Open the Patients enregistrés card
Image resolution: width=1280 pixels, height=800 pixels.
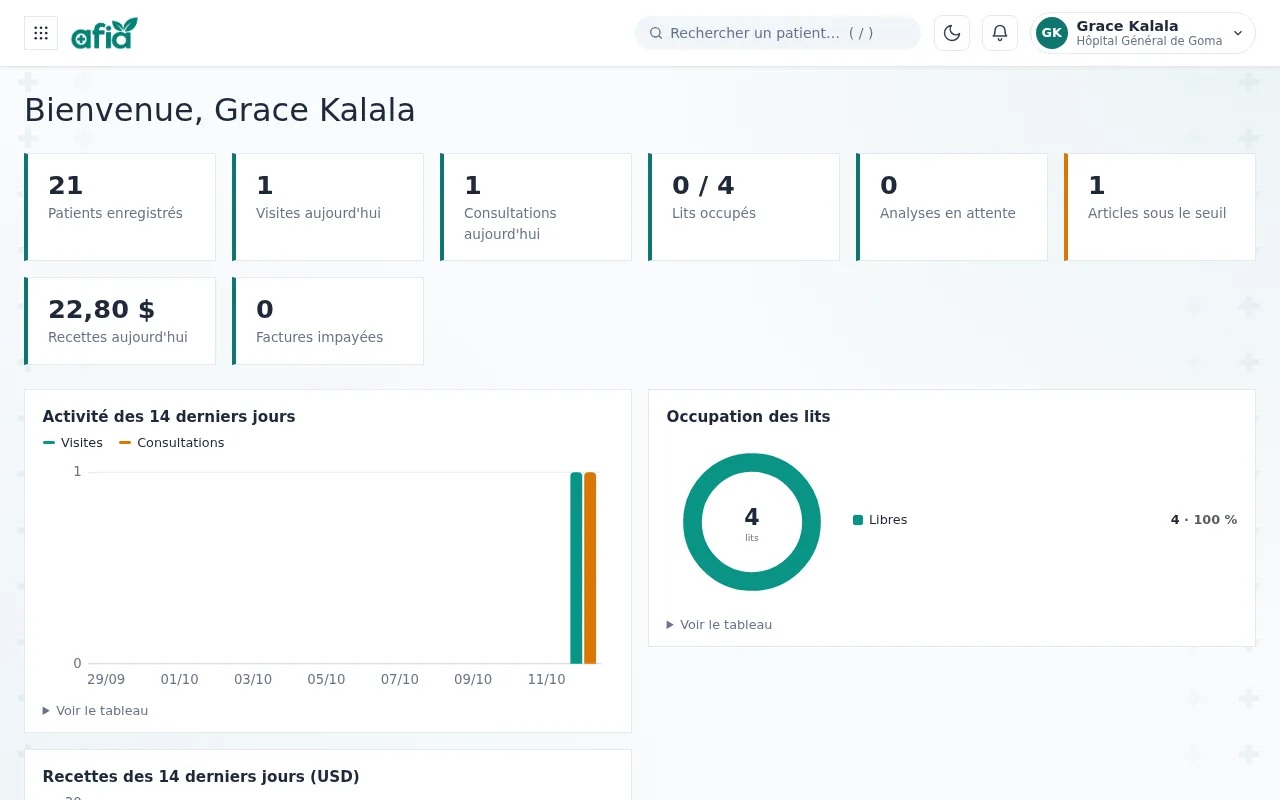pyautogui.click(x=120, y=207)
